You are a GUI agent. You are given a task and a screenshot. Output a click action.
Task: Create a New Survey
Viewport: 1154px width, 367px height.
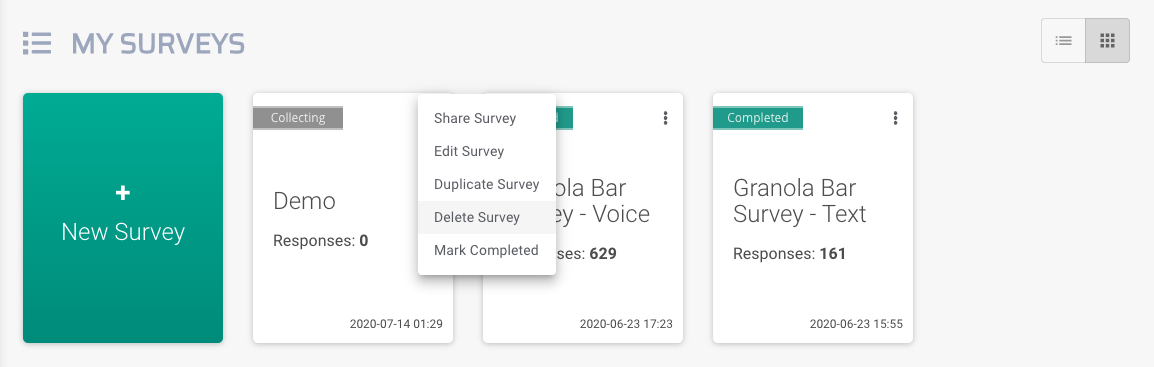(x=123, y=218)
